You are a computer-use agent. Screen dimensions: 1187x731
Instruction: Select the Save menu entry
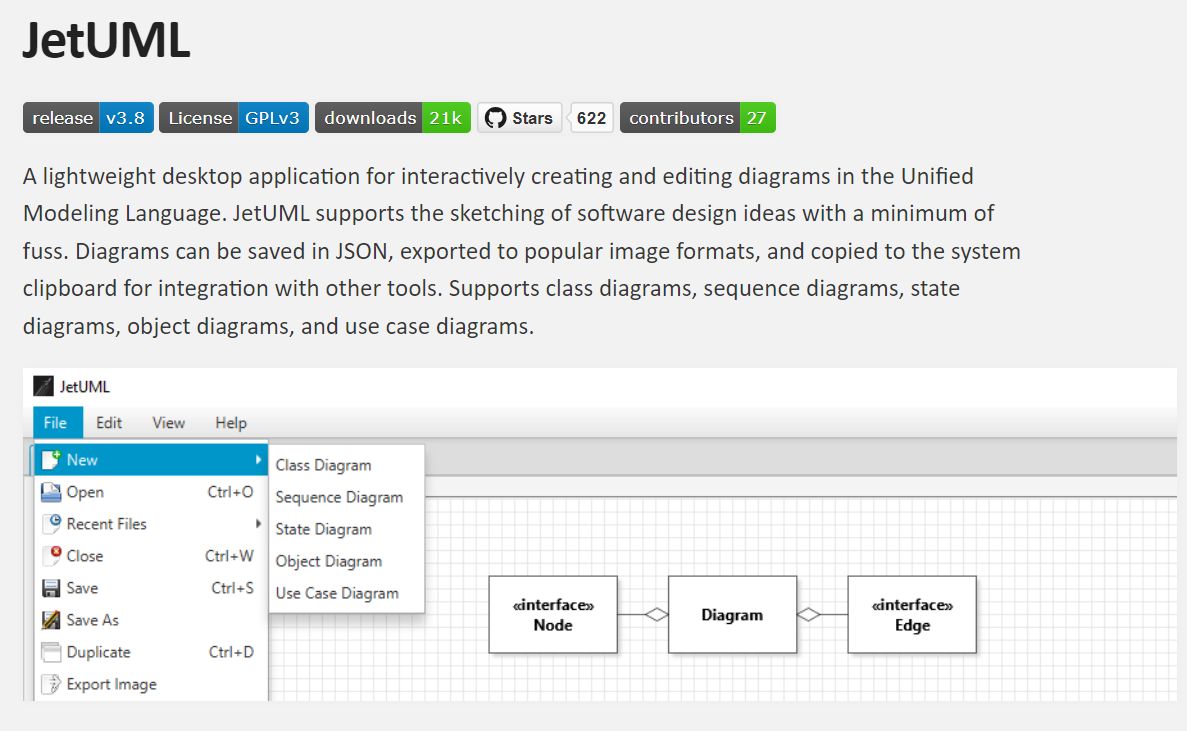point(151,588)
